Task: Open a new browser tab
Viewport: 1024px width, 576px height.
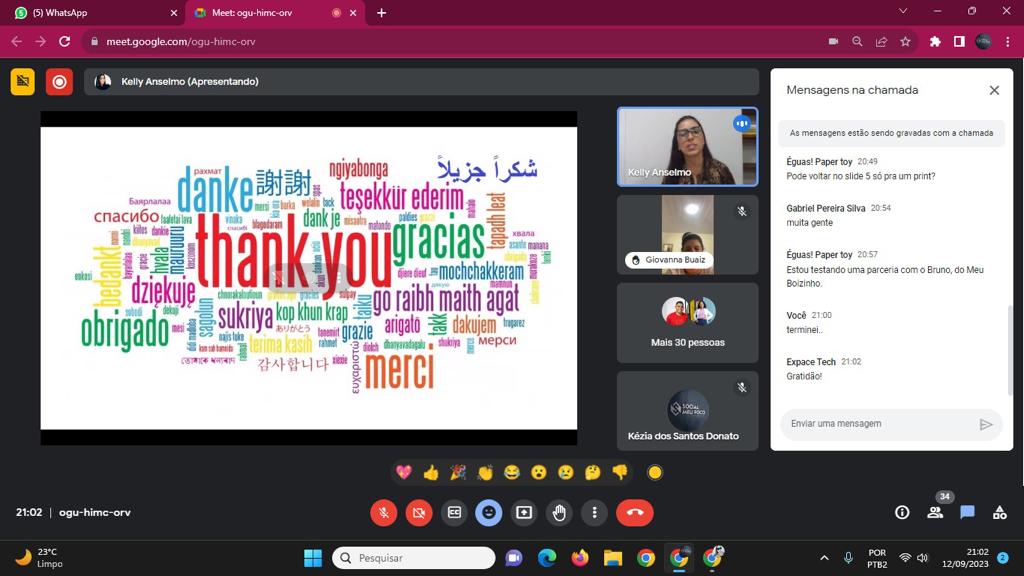Action: pos(381,13)
